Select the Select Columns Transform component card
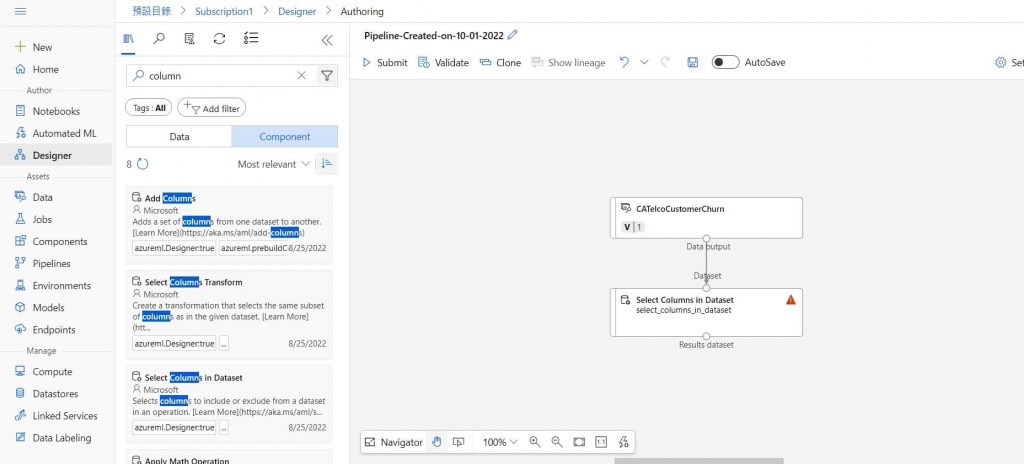This screenshot has width=1024, height=464. [x=229, y=314]
